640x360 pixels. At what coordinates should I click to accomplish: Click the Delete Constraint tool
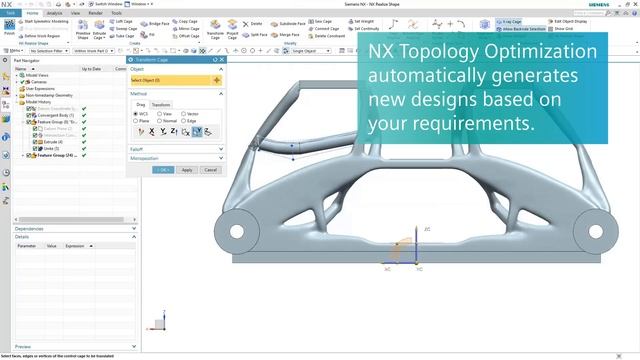(327, 36)
